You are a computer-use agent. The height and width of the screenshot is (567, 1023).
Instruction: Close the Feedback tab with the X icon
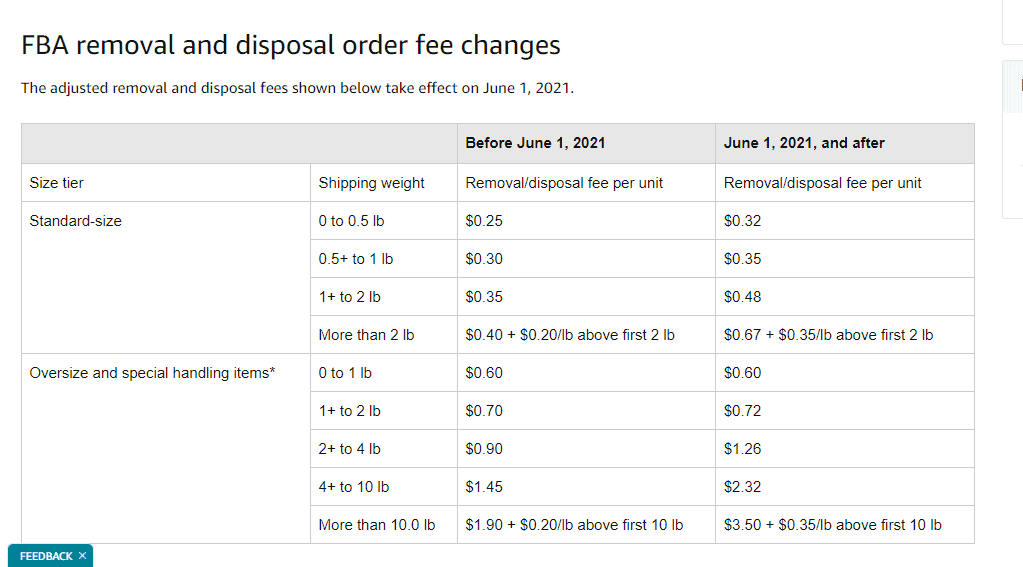82,556
